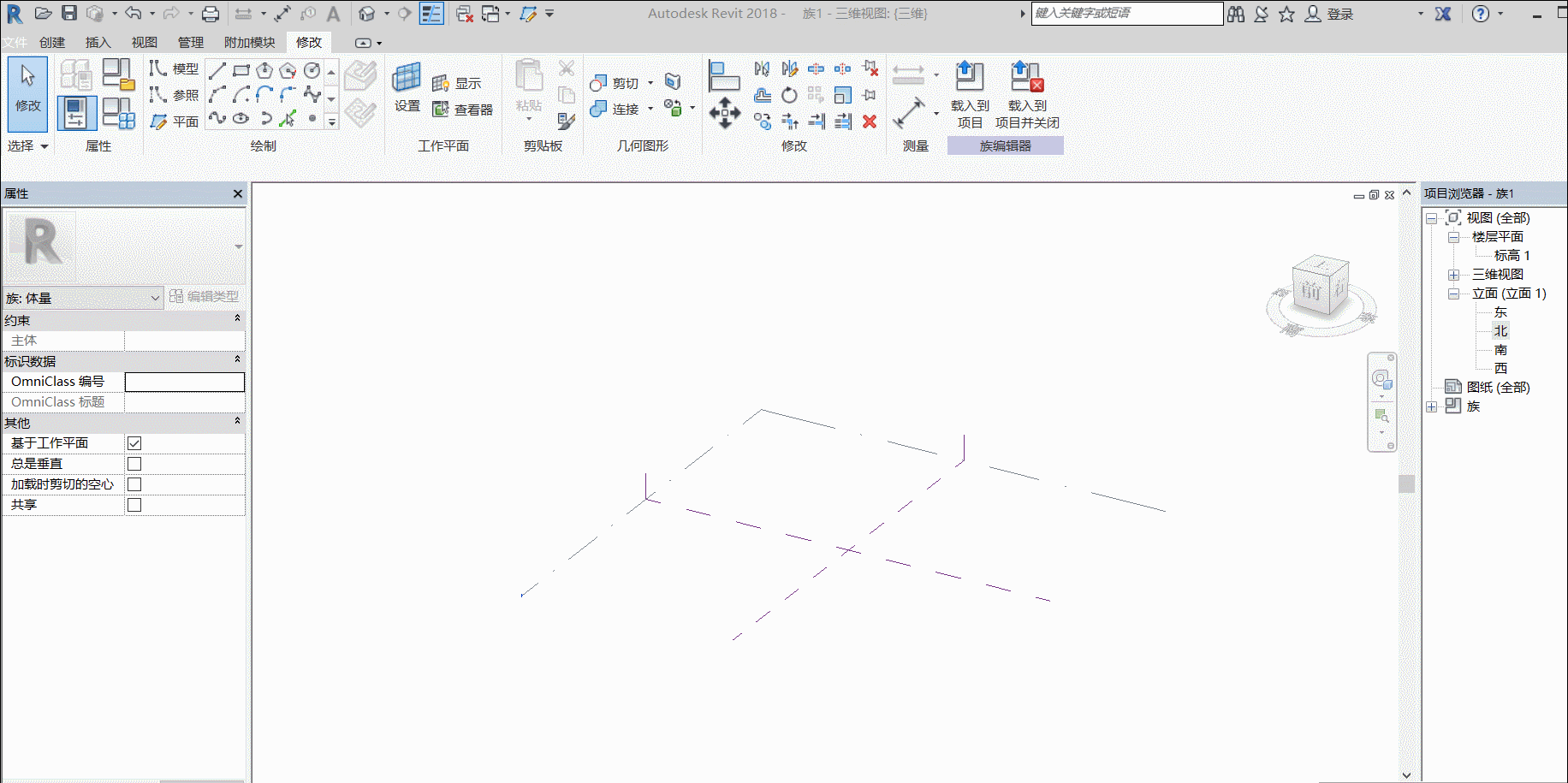Open the 选择 panel dropdown

point(28,146)
